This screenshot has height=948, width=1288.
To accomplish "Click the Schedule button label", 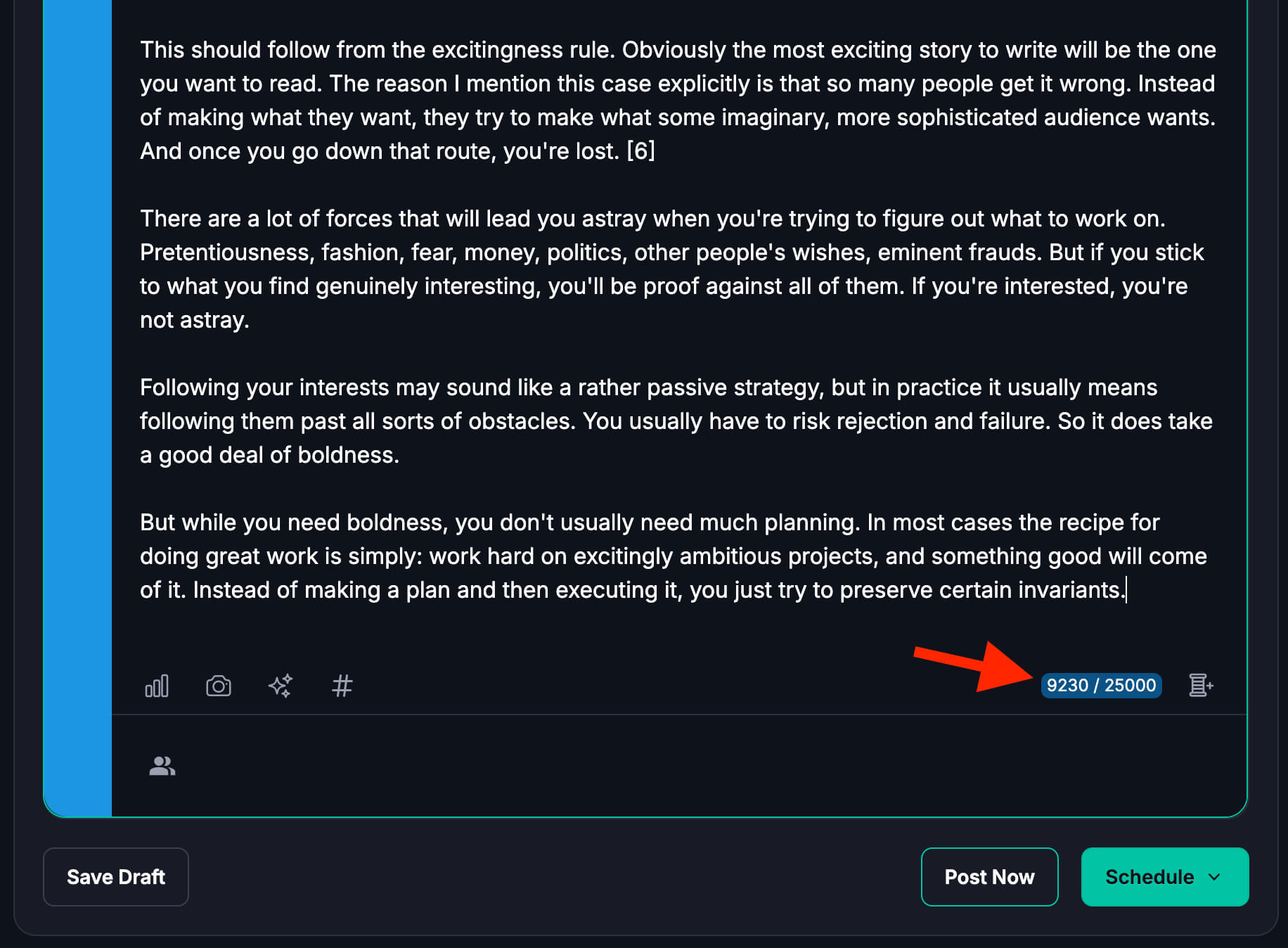I will click(x=1149, y=877).
